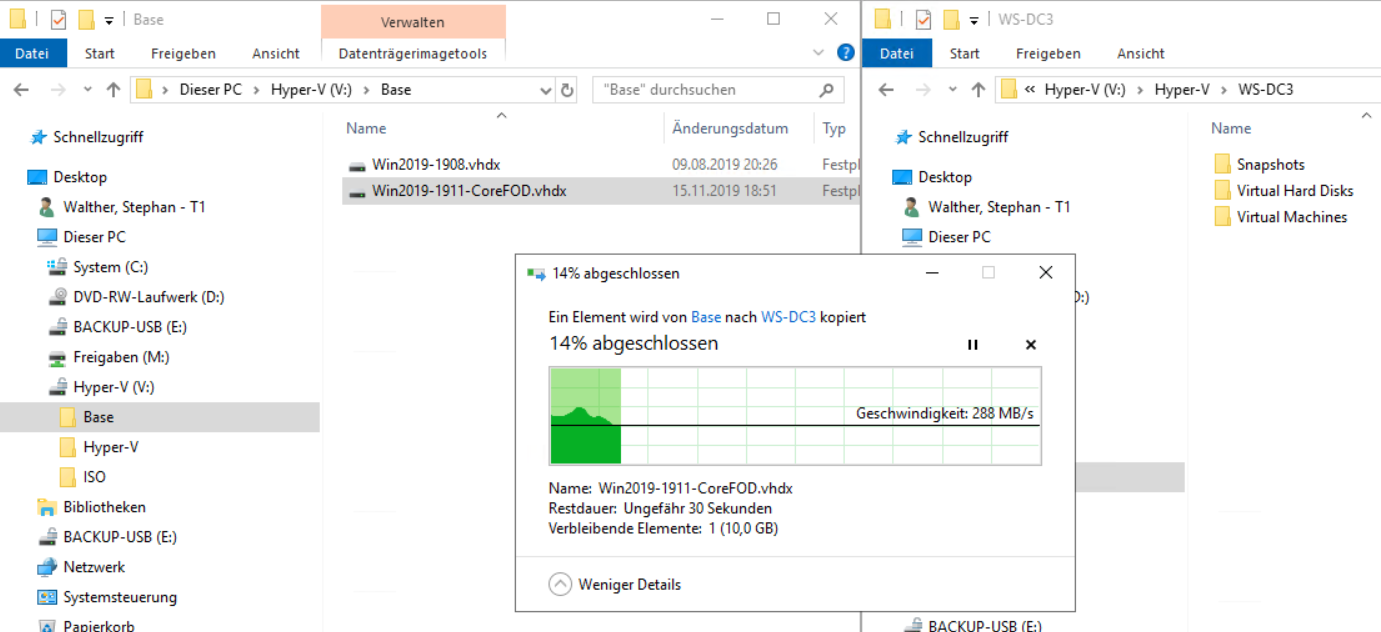1381x632 pixels.
Task: Go up one level in WS-DC3 window
Action: pyautogui.click(x=978, y=90)
